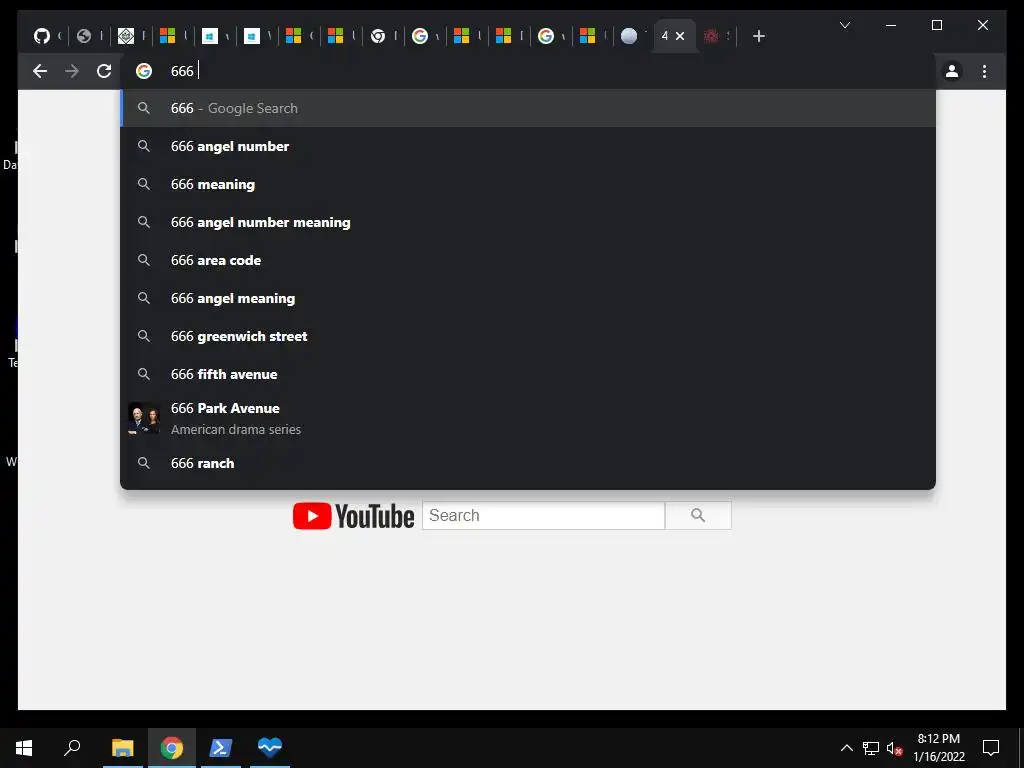Click the Google icon in the address bar
Image resolution: width=1024 pixels, height=768 pixels.
point(144,71)
